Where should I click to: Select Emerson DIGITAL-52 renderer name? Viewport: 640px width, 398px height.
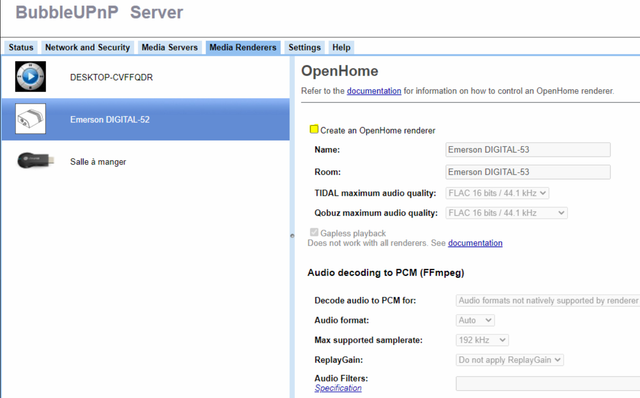pos(110,120)
